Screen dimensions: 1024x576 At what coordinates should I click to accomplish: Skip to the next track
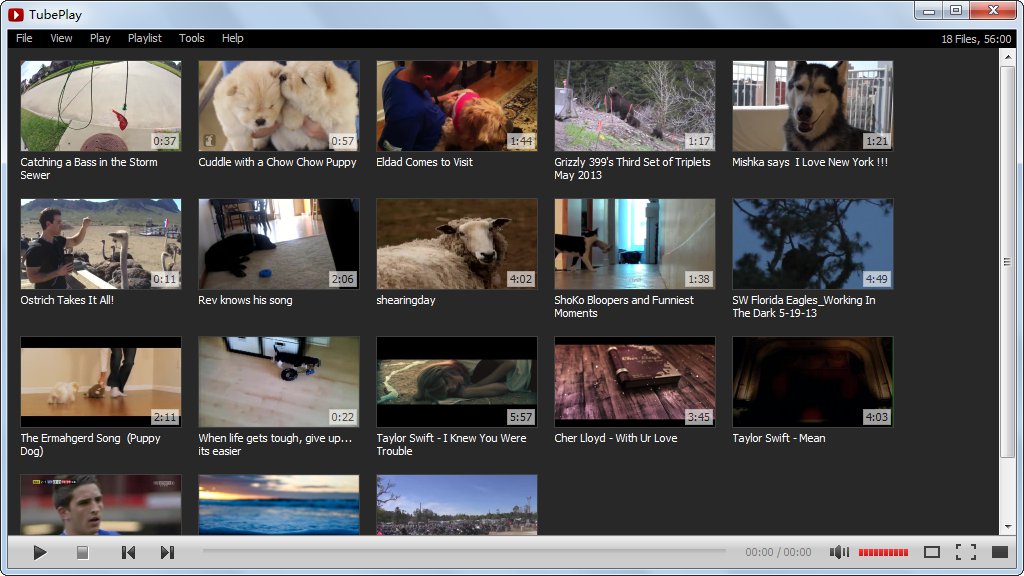[x=167, y=552]
